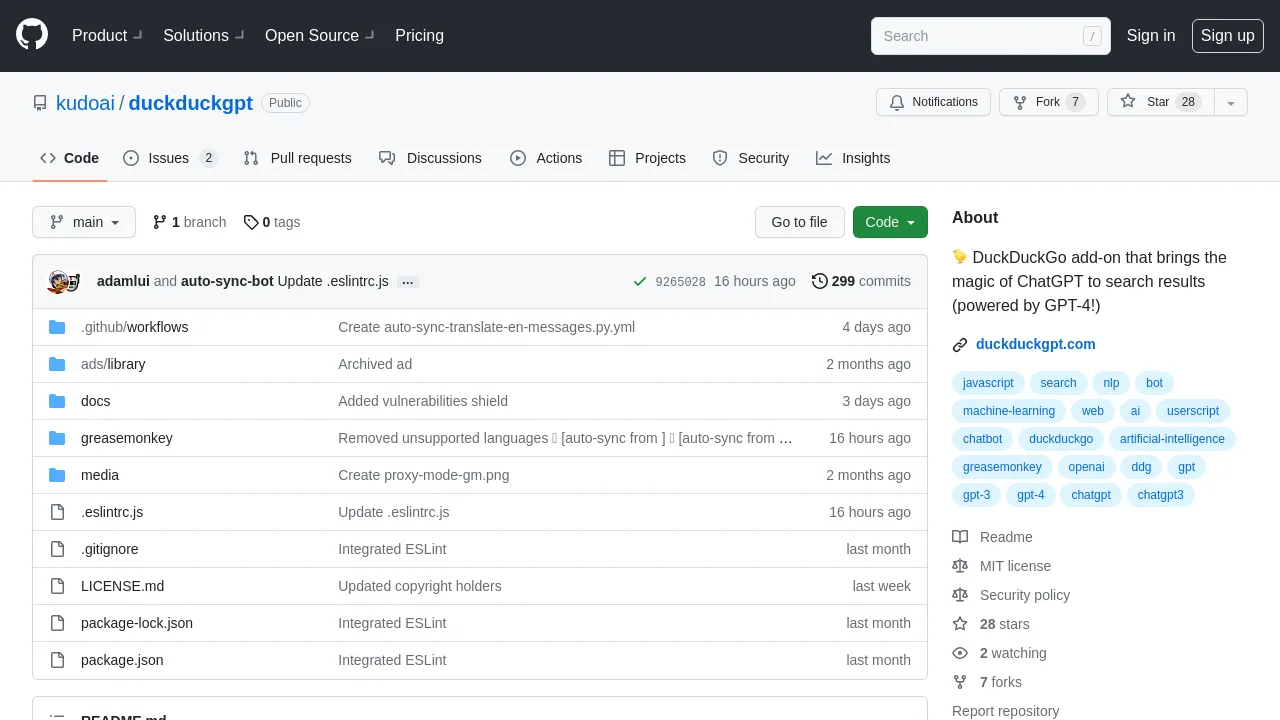Select the machine-learning topic tag

pyautogui.click(x=1009, y=411)
